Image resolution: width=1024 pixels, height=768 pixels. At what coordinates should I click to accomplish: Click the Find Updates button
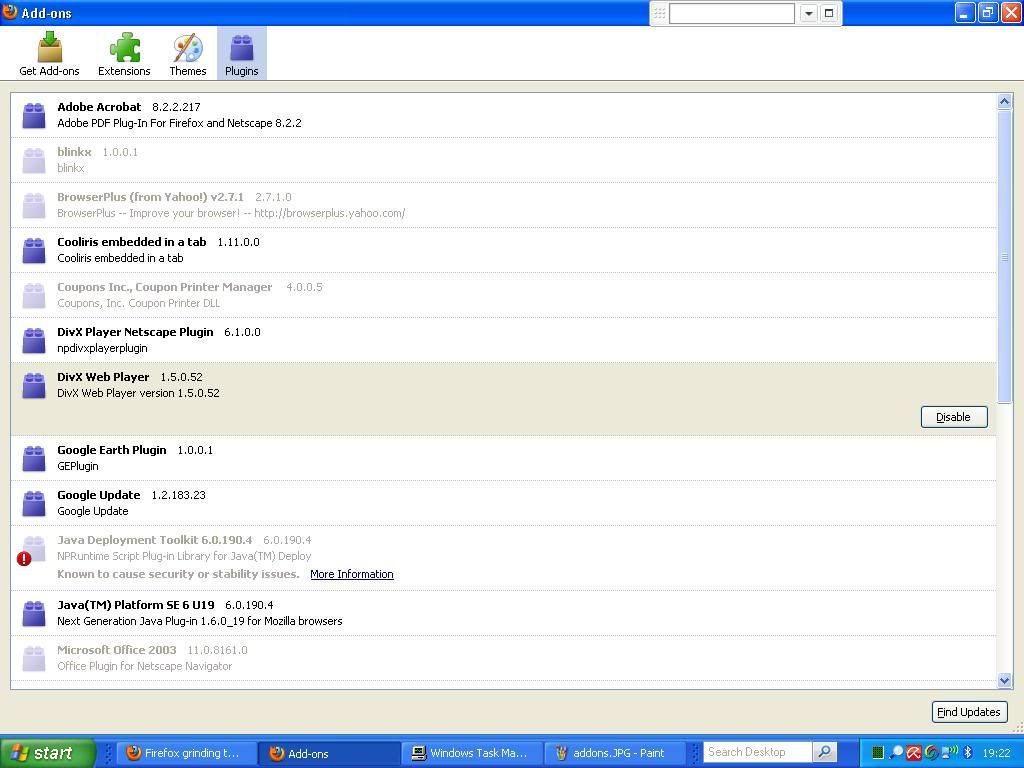(967, 712)
